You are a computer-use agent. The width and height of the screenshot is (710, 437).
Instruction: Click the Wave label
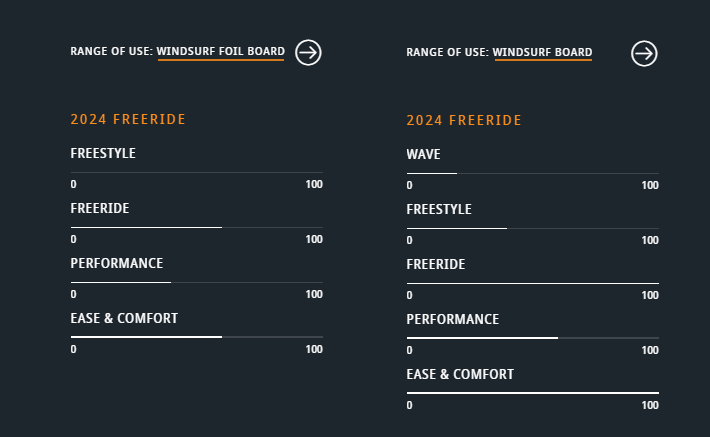(x=423, y=154)
